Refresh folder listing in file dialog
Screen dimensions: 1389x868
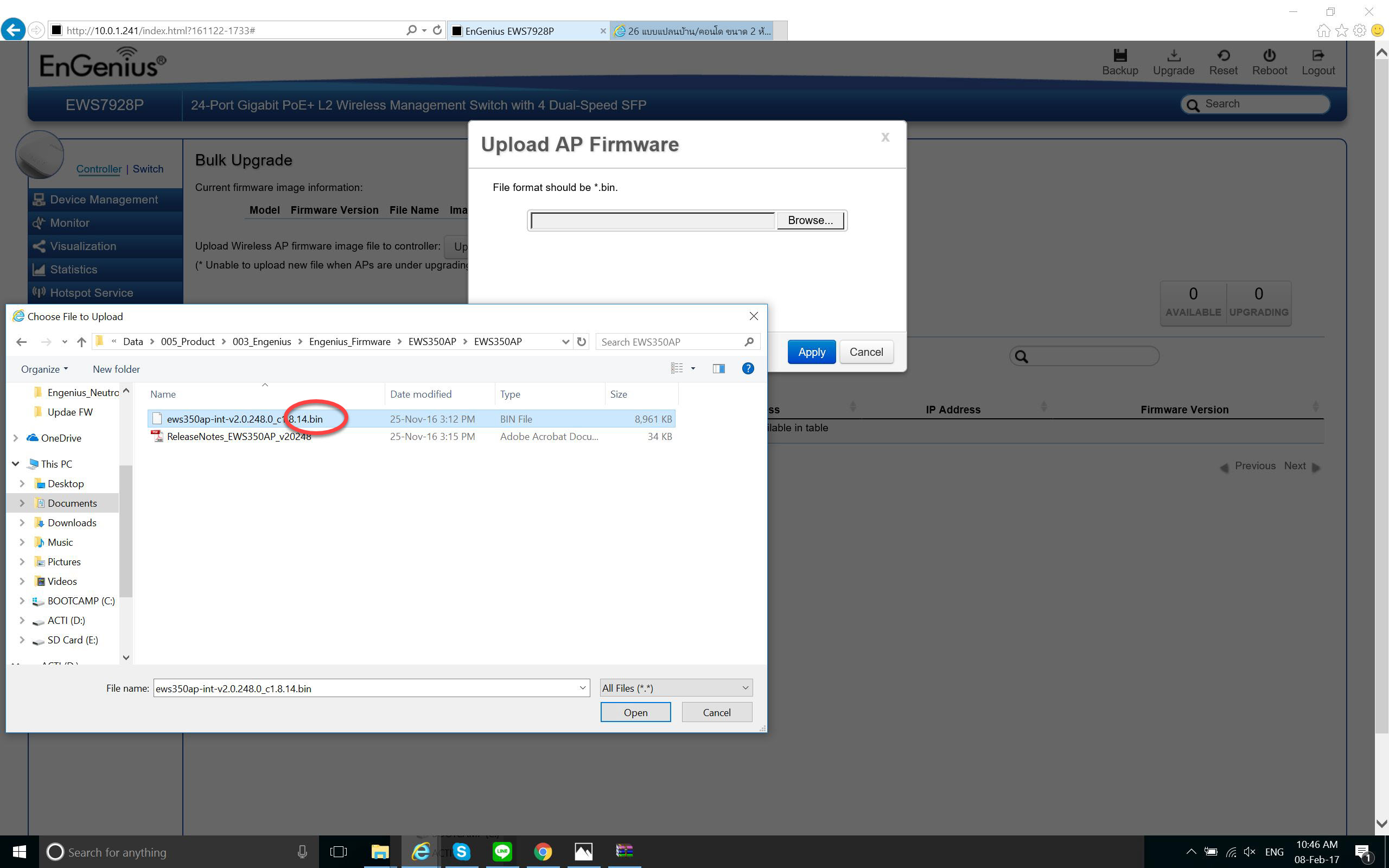click(582, 342)
